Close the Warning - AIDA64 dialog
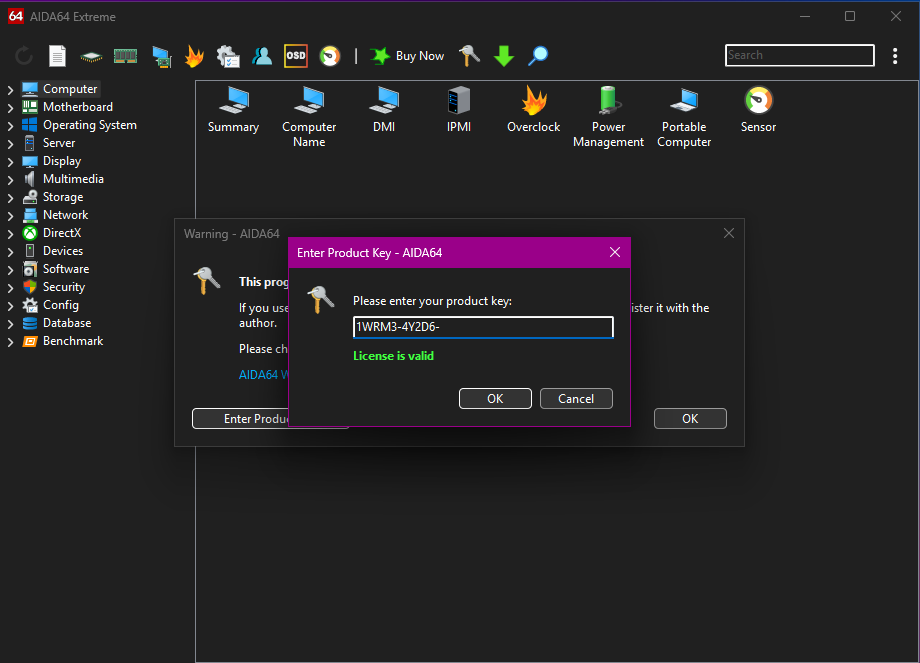Image resolution: width=920 pixels, height=663 pixels. tap(729, 234)
